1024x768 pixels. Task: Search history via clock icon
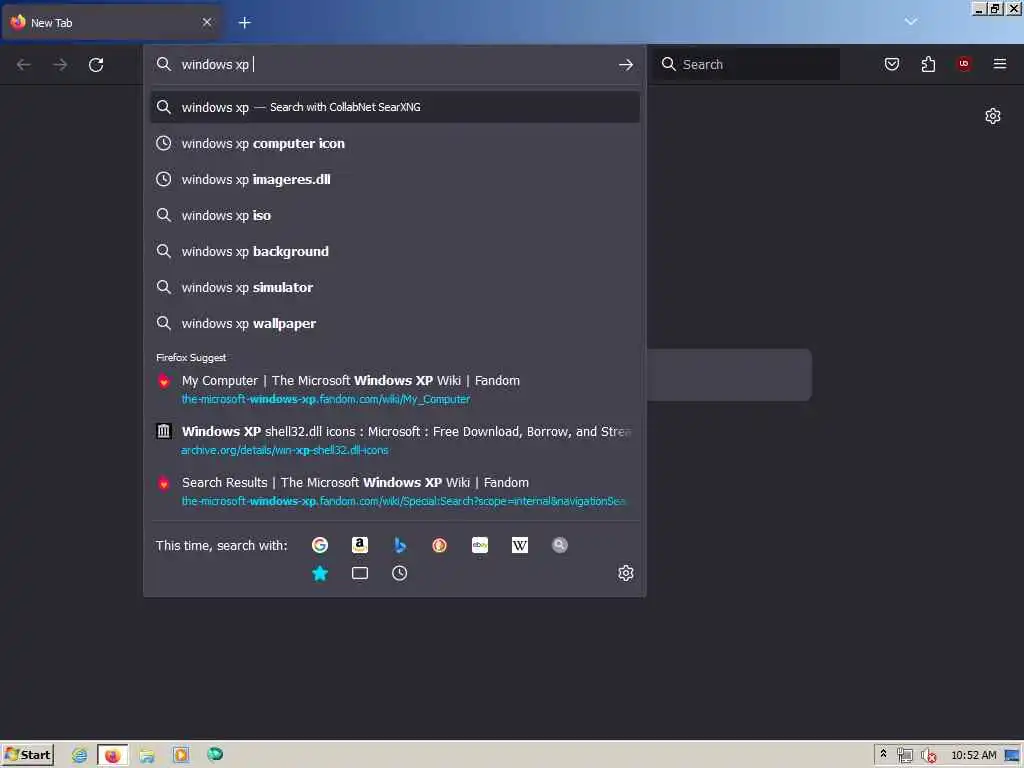coord(400,573)
